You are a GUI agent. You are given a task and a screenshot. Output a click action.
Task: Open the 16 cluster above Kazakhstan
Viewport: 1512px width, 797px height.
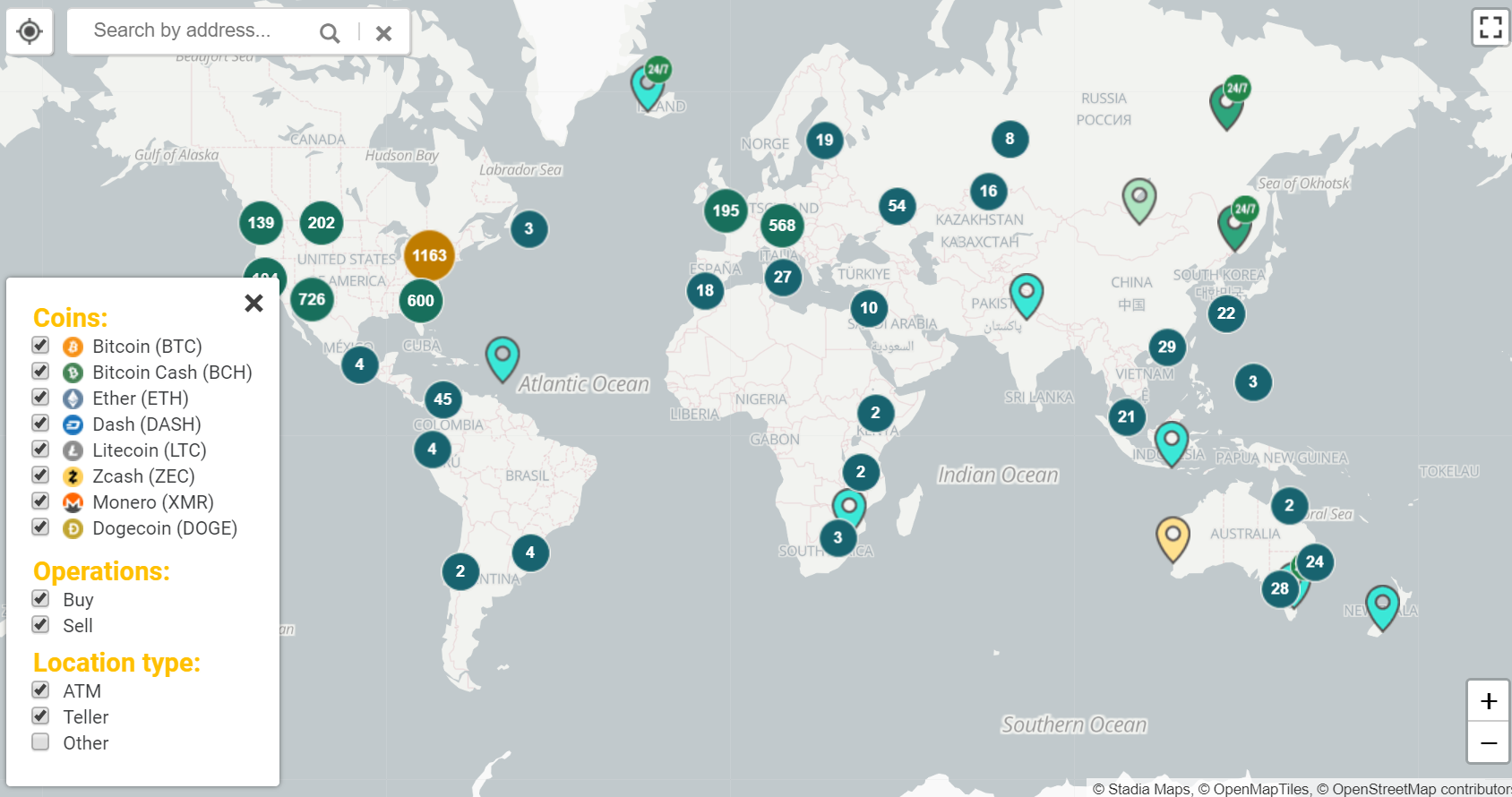pyautogui.click(x=989, y=191)
